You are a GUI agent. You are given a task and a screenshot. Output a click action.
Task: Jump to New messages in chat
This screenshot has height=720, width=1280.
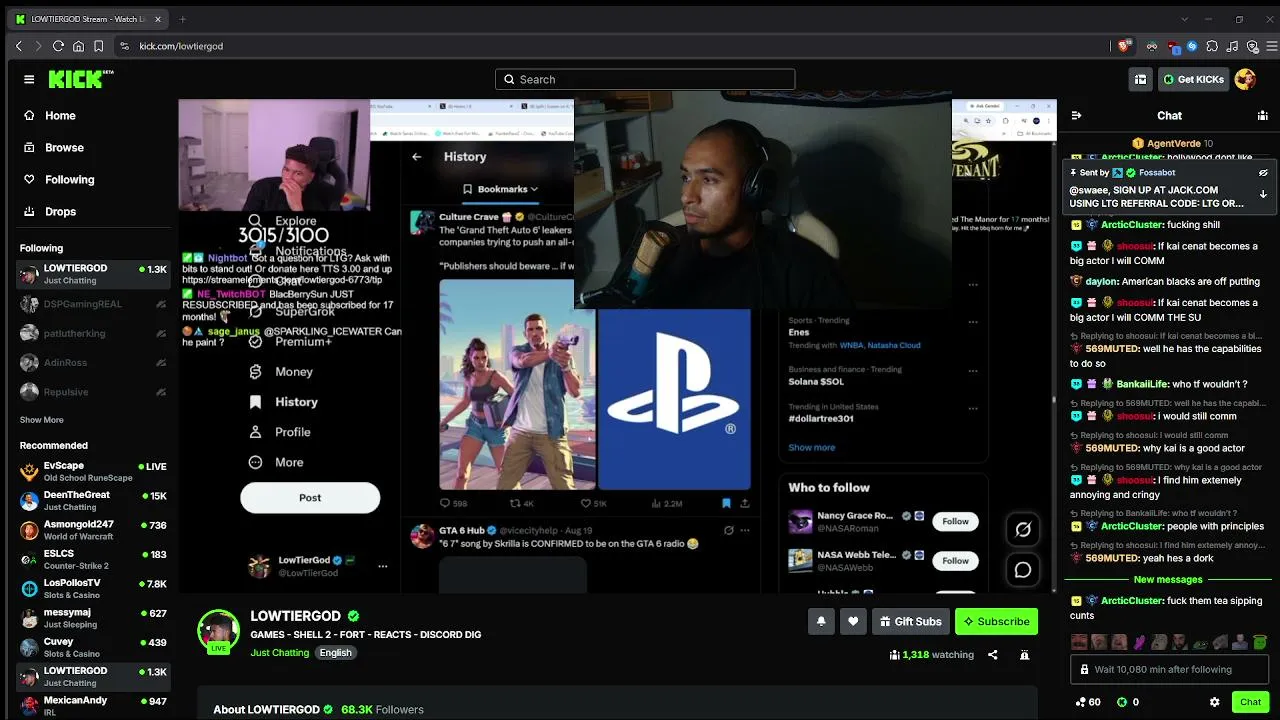click(1167, 580)
